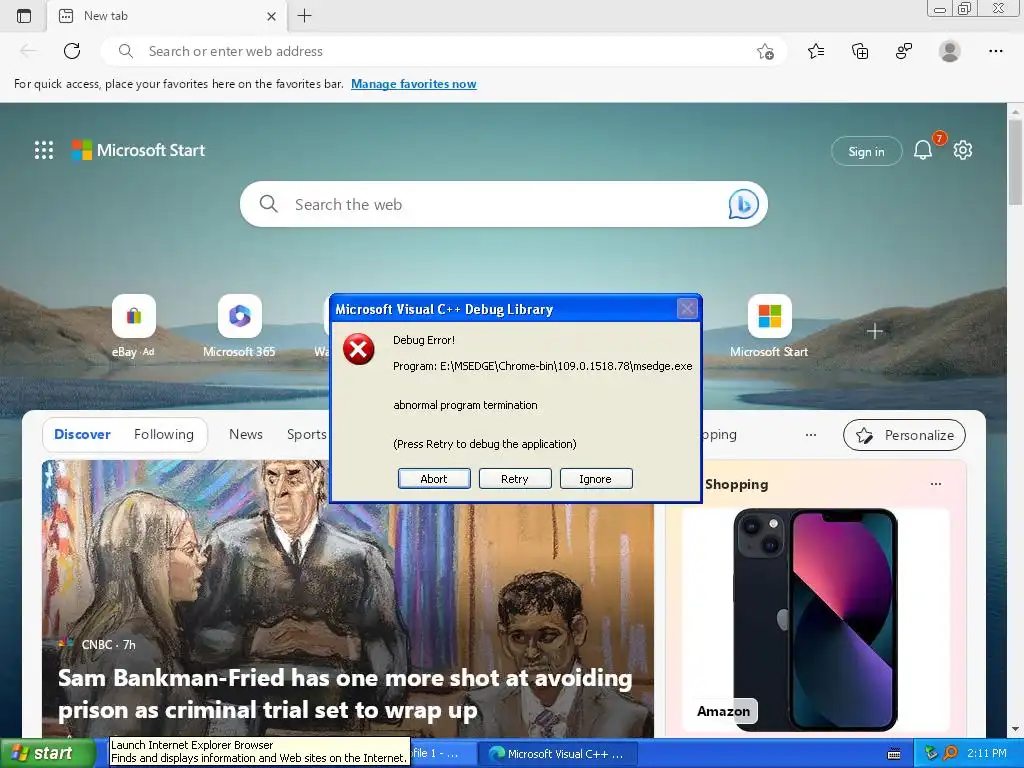Open the Microsoft Start app launcher grid
1024x768 pixels.
click(44, 150)
